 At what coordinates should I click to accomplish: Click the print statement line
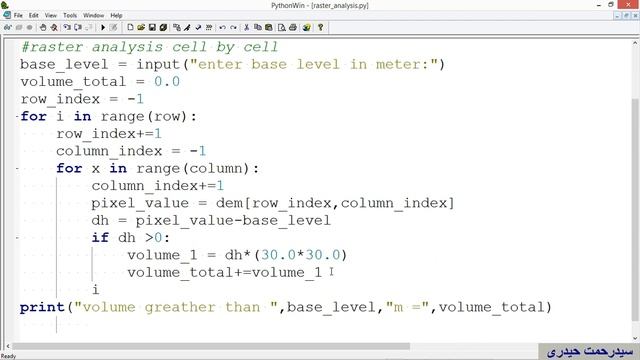[286, 307]
